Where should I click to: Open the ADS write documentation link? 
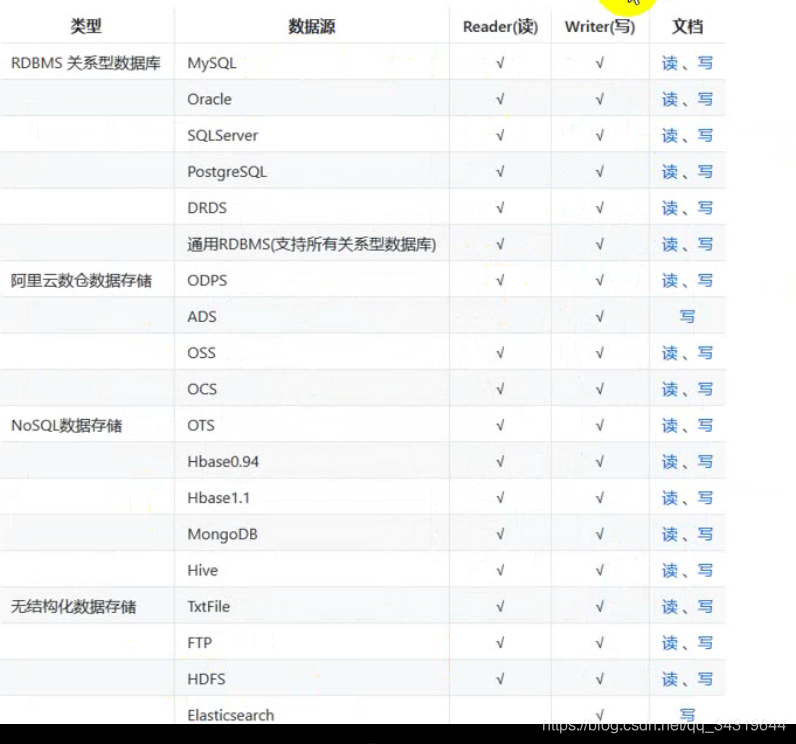[687, 317]
